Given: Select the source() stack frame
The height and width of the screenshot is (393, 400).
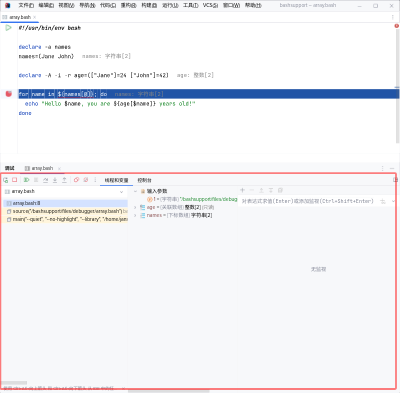Looking at the screenshot, I should tap(65, 211).
